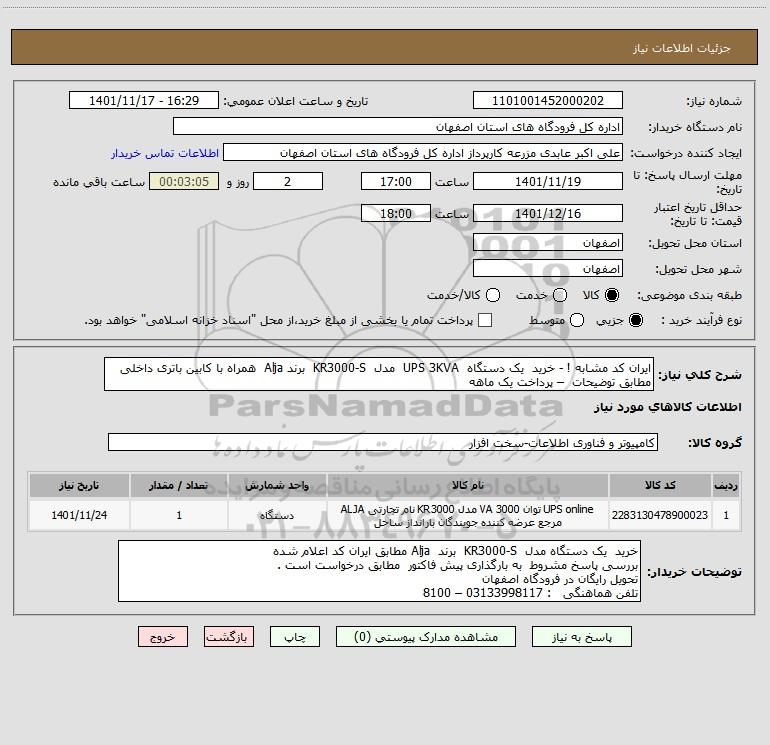Click the deadline time field 17:00
The width and height of the screenshot is (770, 745).
coord(396,181)
